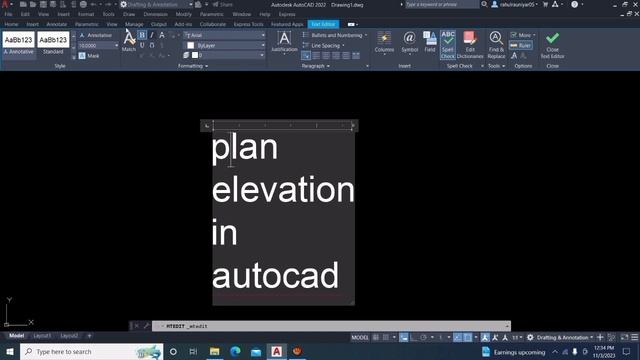Toggle Bold formatting

click(142, 35)
